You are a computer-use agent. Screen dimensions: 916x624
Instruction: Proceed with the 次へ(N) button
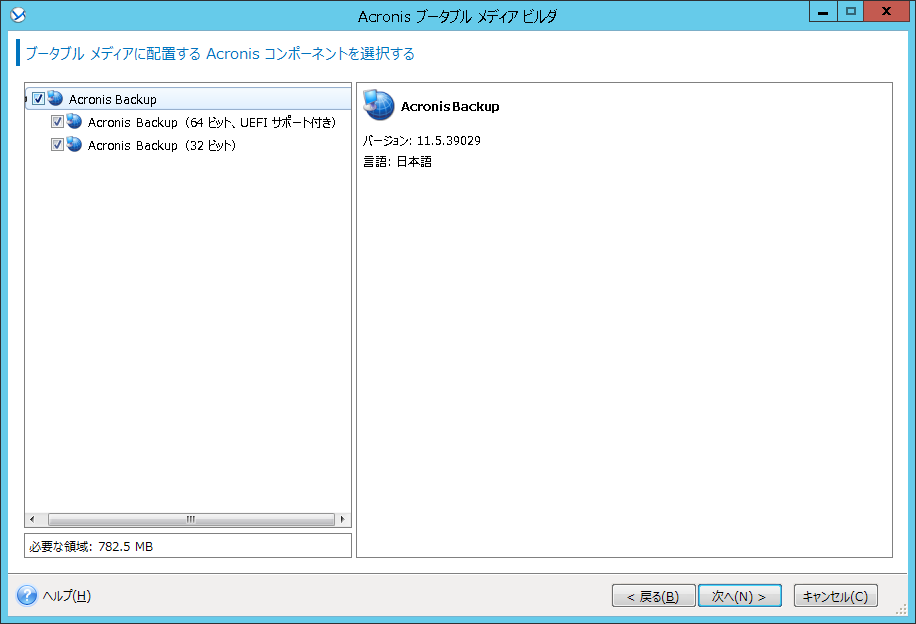[740, 596]
